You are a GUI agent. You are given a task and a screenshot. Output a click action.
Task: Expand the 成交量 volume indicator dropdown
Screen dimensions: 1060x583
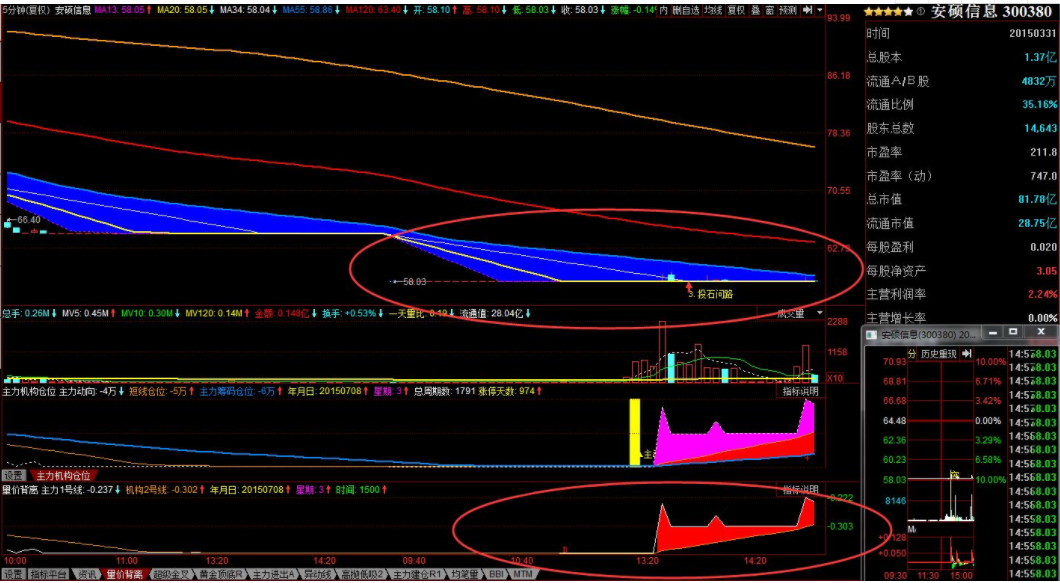pyautogui.click(x=820, y=313)
